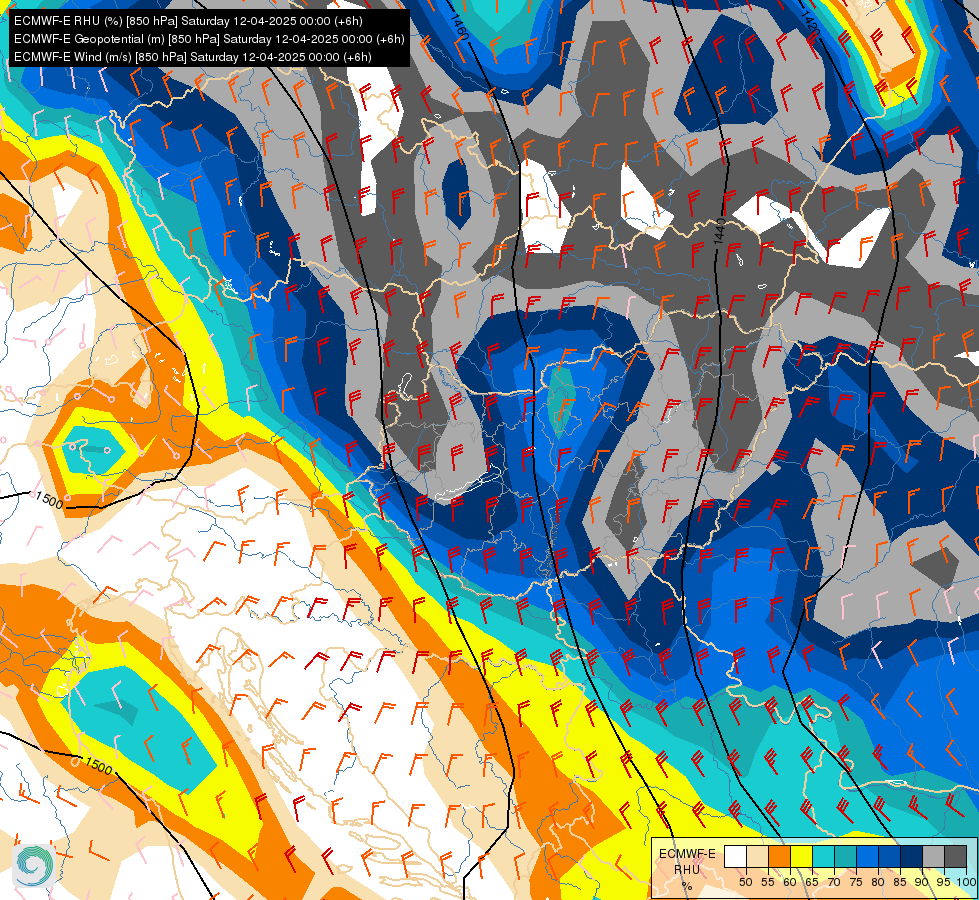Click the 'ECMWF-E' label inside the legend box
Viewport: 979px width, 900px height.
[687, 854]
